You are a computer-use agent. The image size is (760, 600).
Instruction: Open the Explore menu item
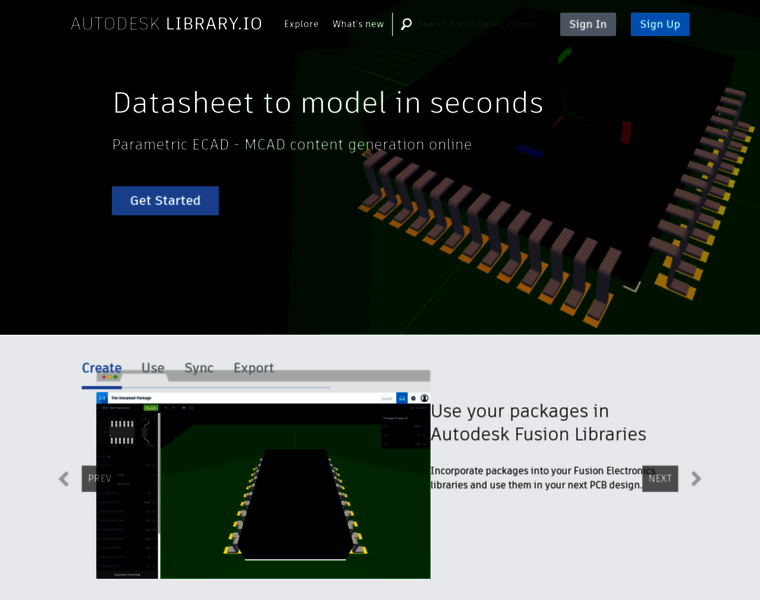click(x=301, y=24)
